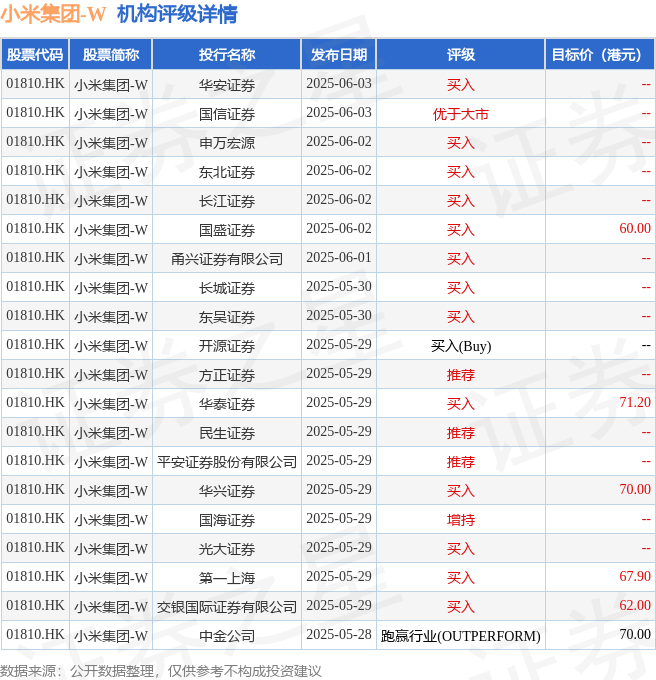Click 国盛证券 broker name
656x680 pixels.
pos(227,230)
